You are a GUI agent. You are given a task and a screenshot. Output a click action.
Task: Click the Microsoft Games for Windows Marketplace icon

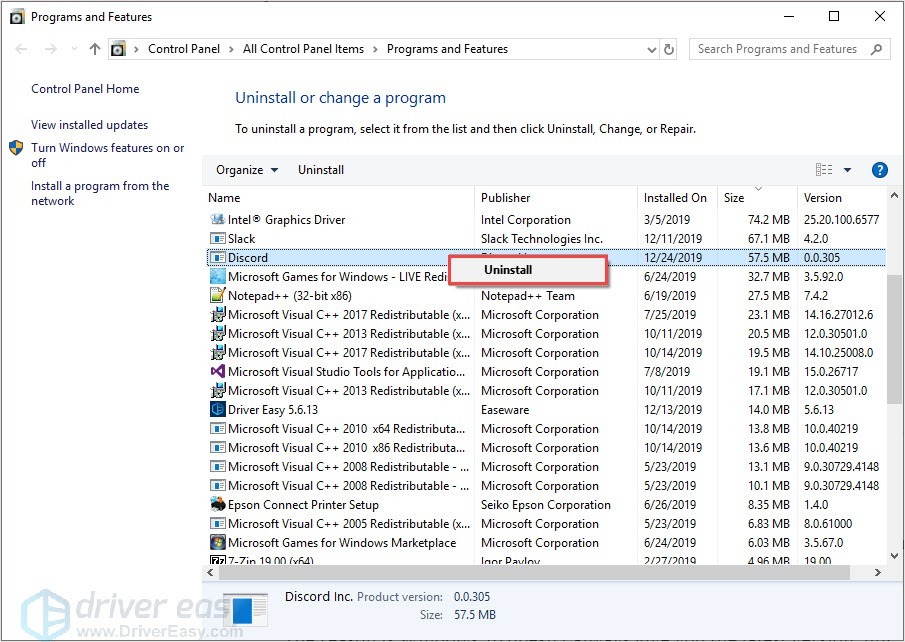(x=218, y=543)
